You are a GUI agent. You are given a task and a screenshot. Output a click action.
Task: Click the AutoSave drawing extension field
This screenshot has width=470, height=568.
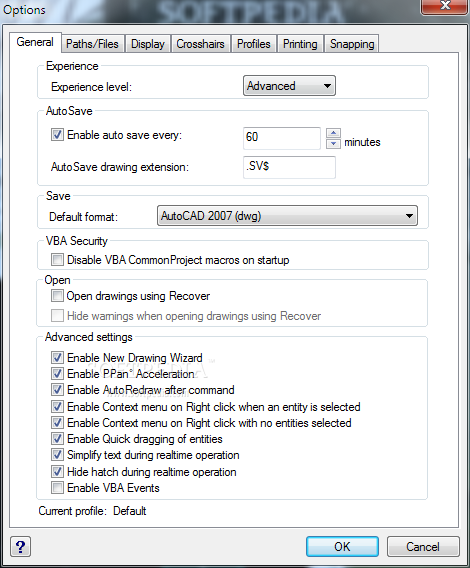tap(289, 167)
